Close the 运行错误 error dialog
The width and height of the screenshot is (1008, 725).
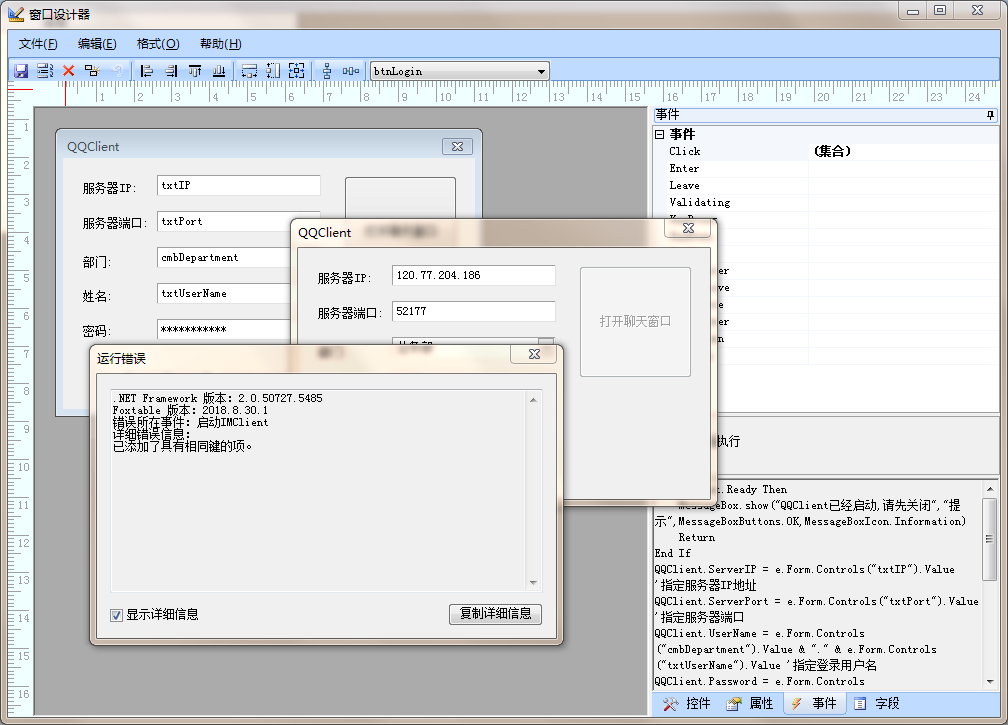tap(534, 354)
